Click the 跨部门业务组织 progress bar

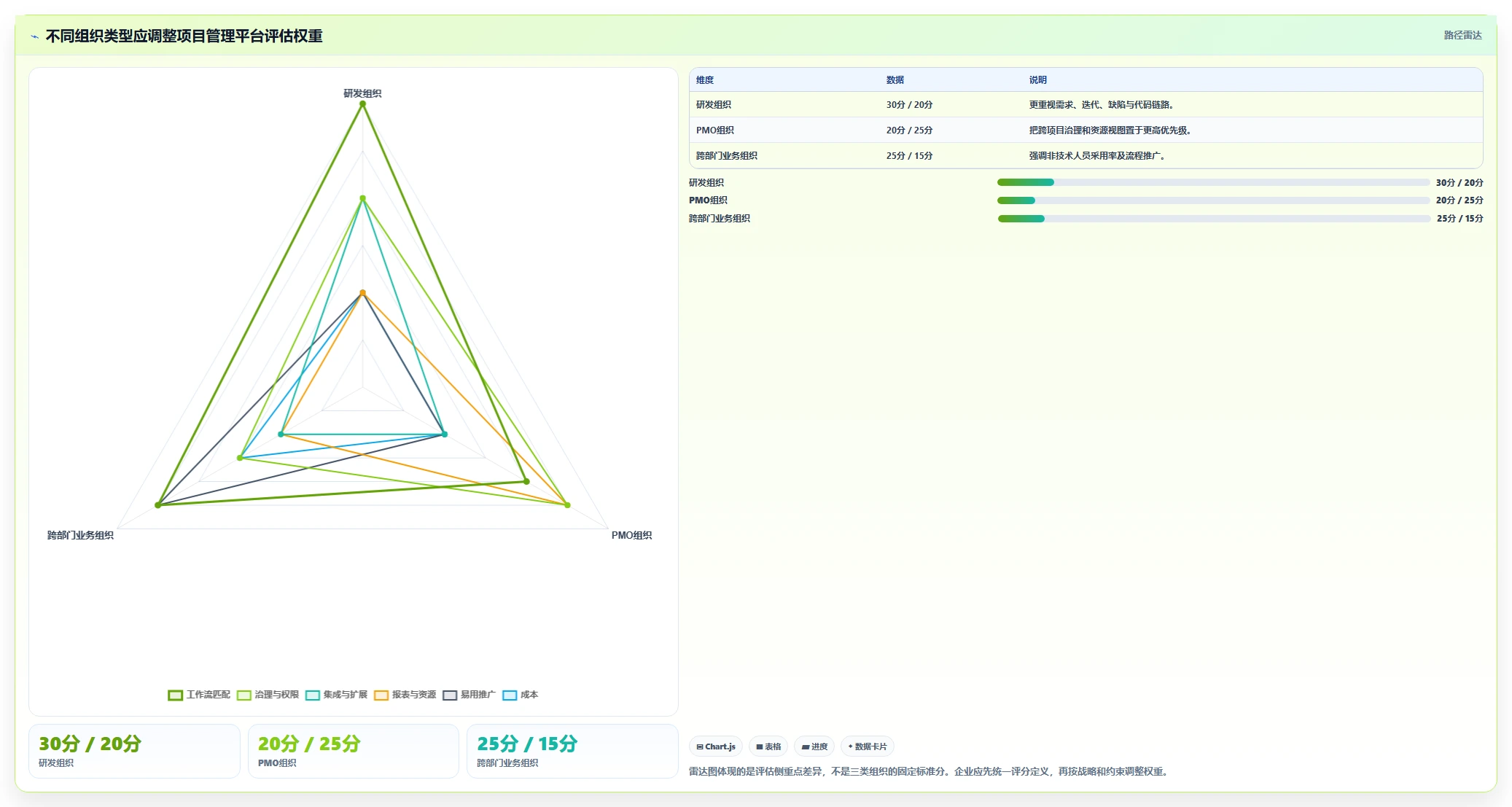coord(1213,219)
